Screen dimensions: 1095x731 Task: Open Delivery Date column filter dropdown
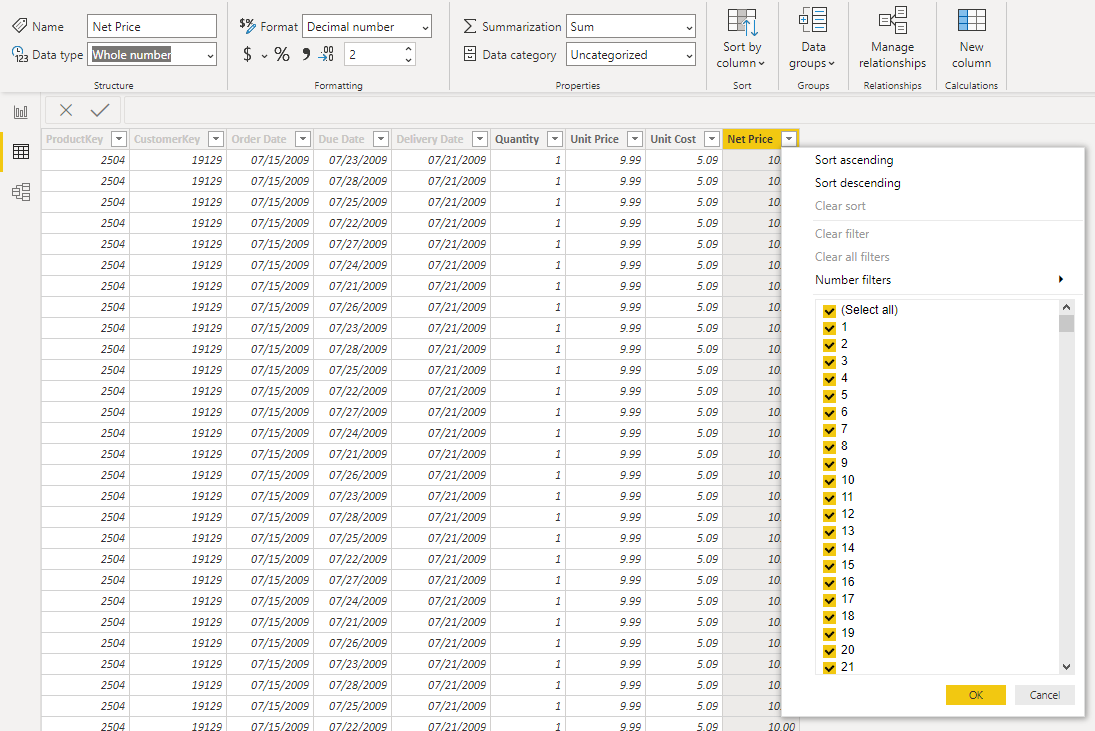480,139
